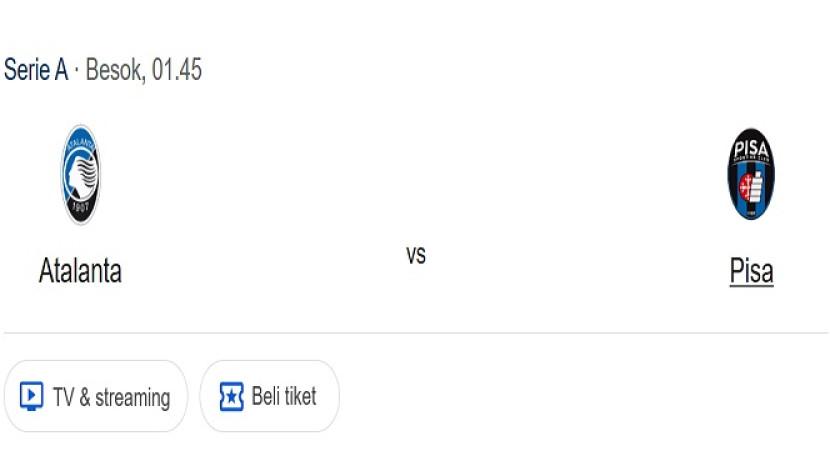This screenshot has width=830, height=466.
Task: Click the "Besok" match day text
Action: tap(114, 70)
